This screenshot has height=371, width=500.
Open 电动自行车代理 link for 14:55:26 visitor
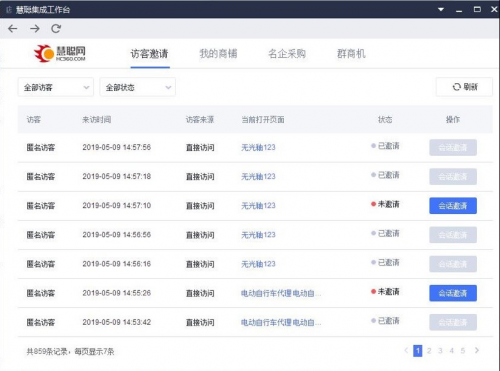pos(281,293)
